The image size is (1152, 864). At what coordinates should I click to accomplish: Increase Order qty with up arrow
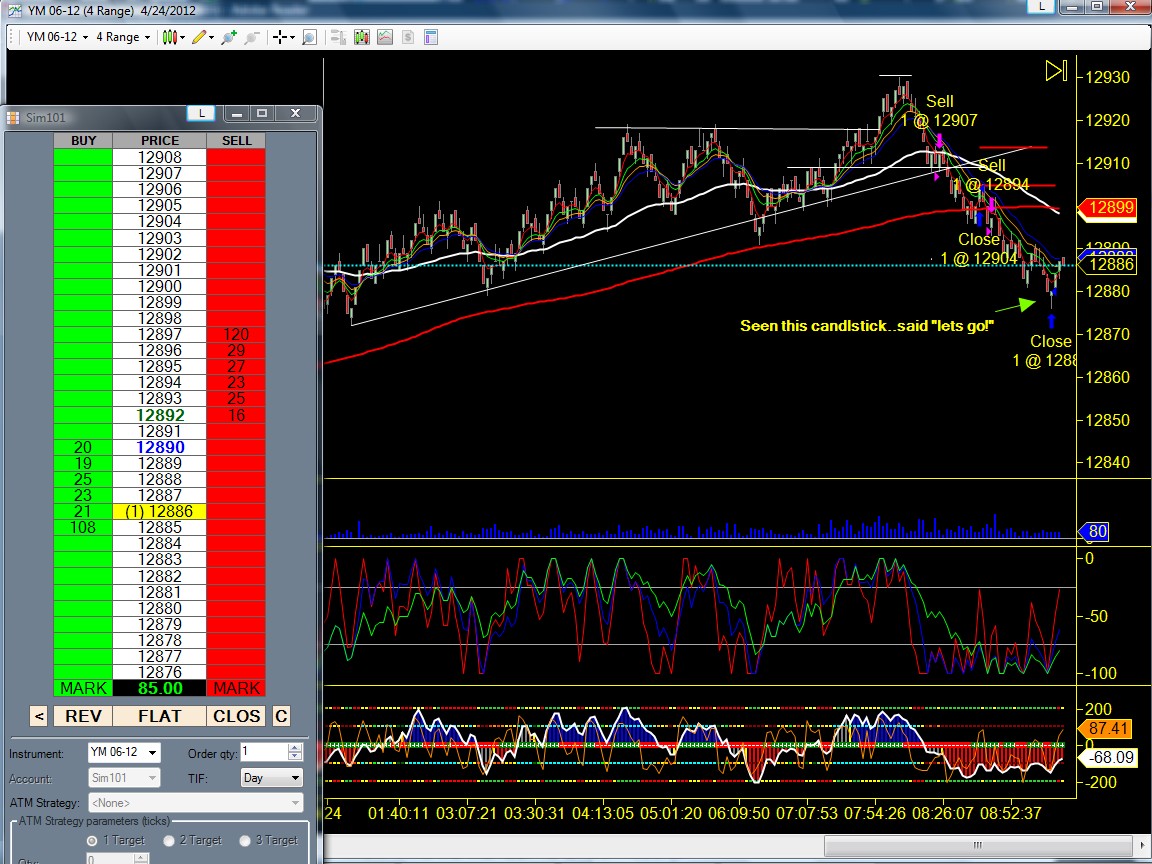tap(295, 748)
